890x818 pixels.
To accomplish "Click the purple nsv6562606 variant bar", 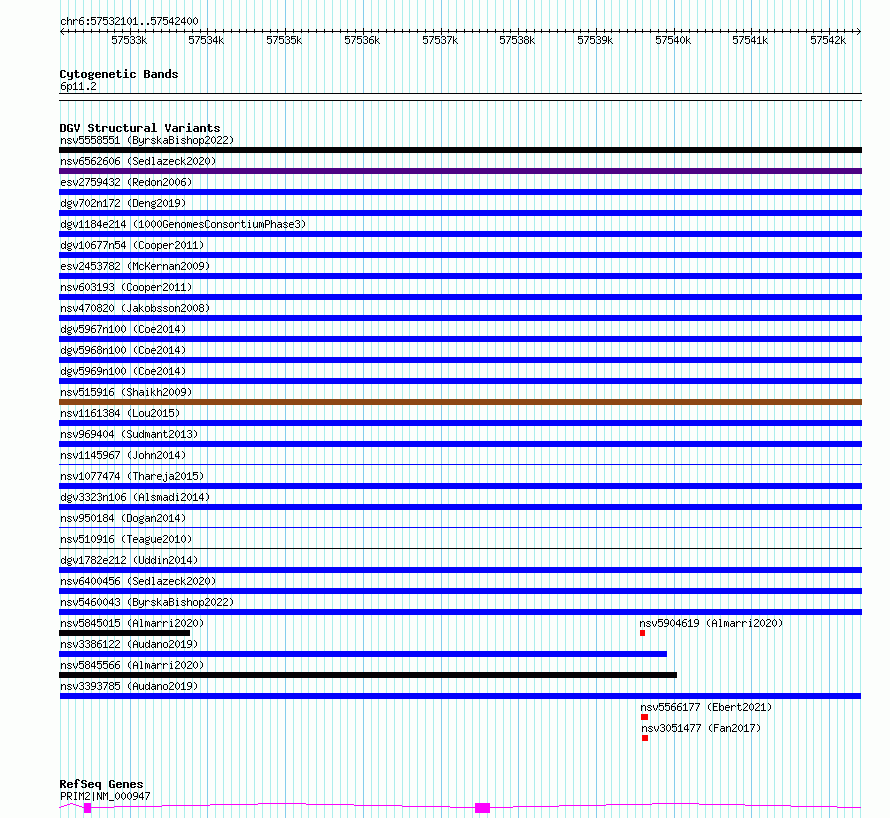I will [460, 171].
